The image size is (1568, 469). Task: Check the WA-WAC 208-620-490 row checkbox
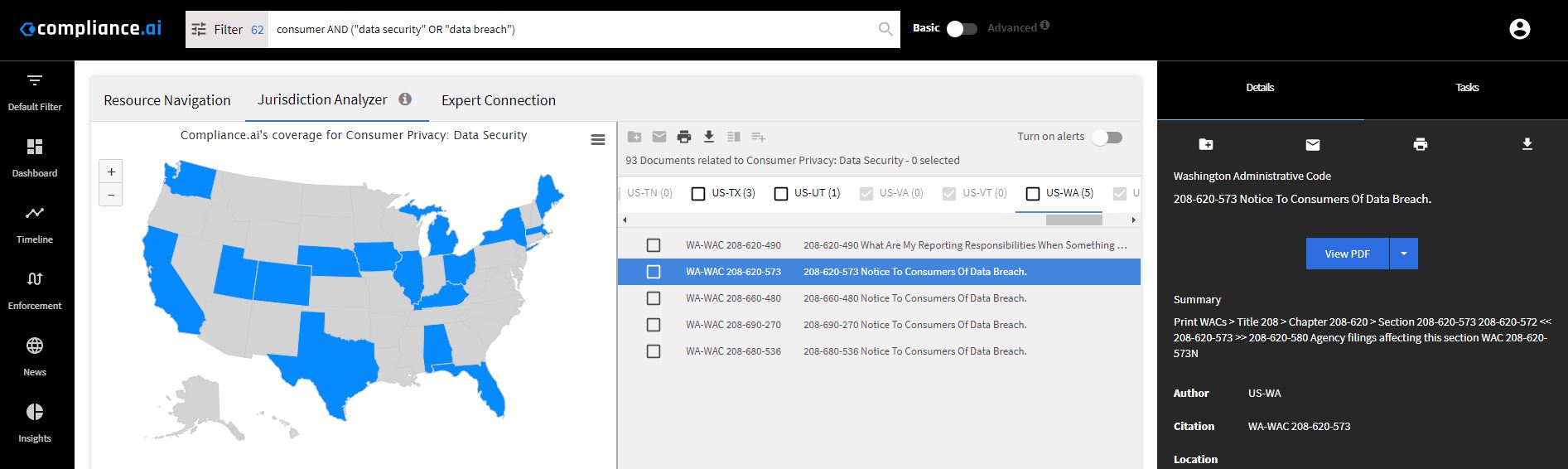pyautogui.click(x=654, y=245)
